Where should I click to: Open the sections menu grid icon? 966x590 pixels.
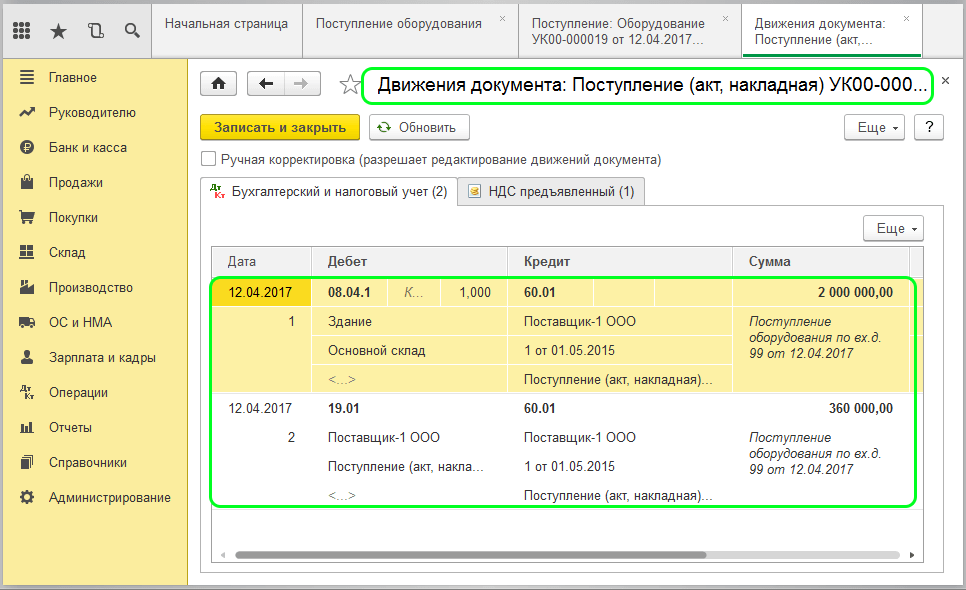point(22,30)
